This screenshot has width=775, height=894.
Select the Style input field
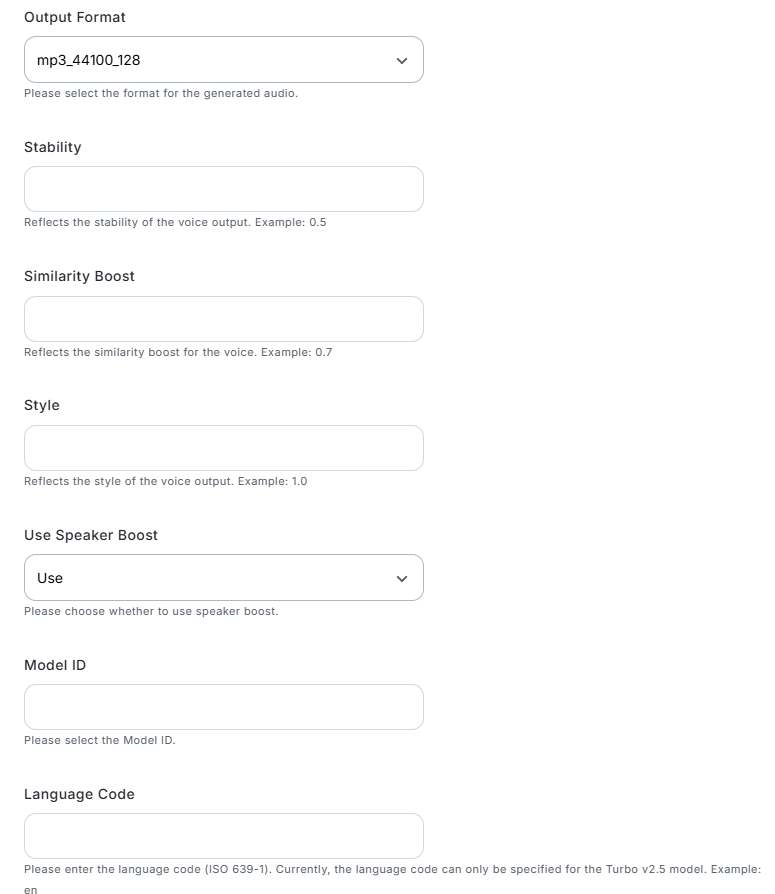point(224,448)
